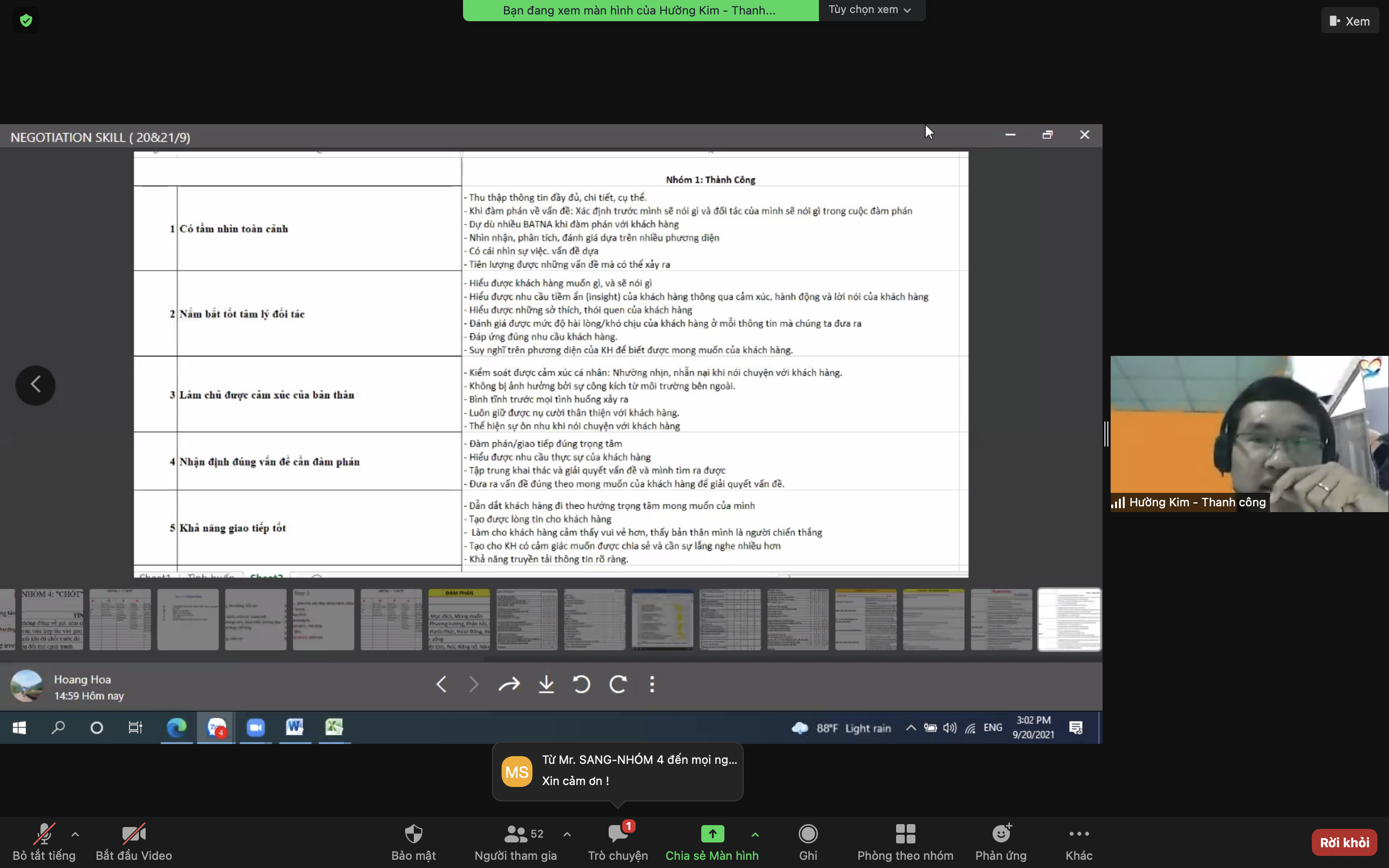The height and width of the screenshot is (868, 1389).
Task: Open Trò chuyện chat panel
Action: (x=618, y=841)
